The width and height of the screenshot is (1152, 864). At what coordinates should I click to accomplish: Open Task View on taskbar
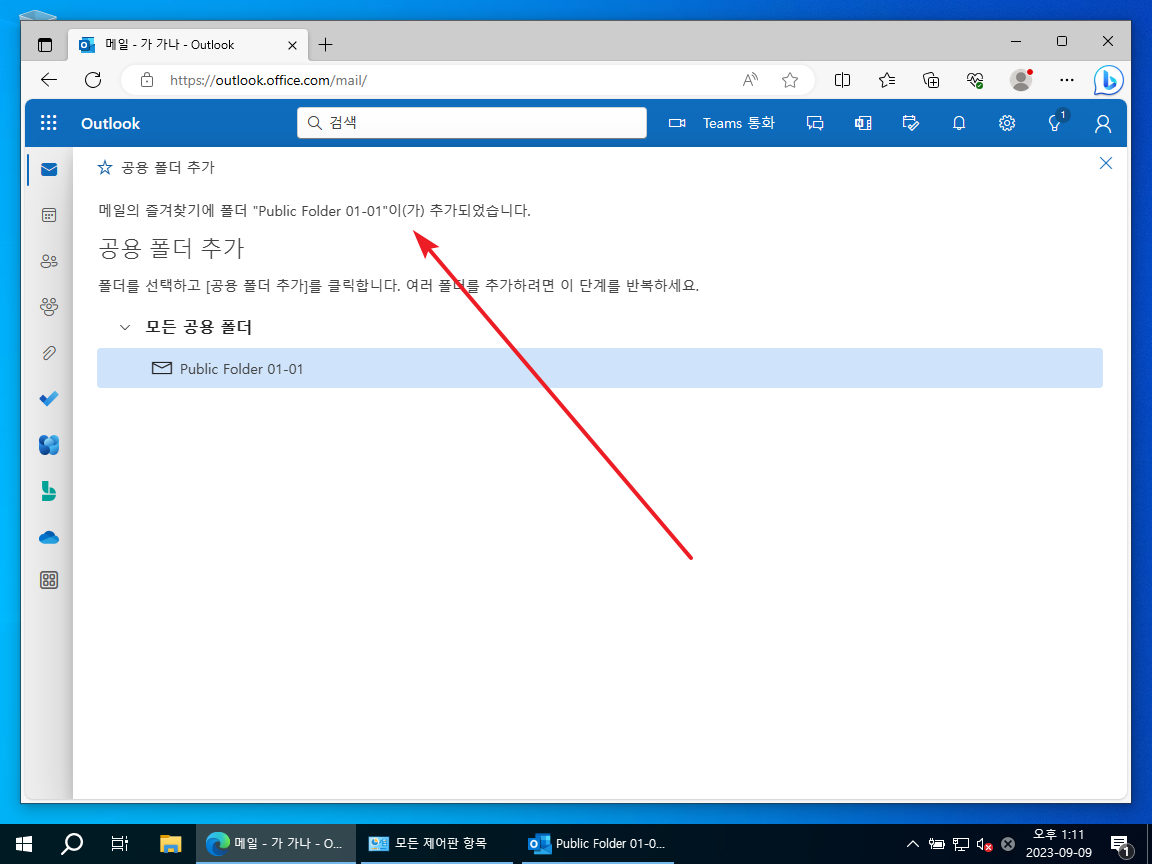(x=120, y=843)
